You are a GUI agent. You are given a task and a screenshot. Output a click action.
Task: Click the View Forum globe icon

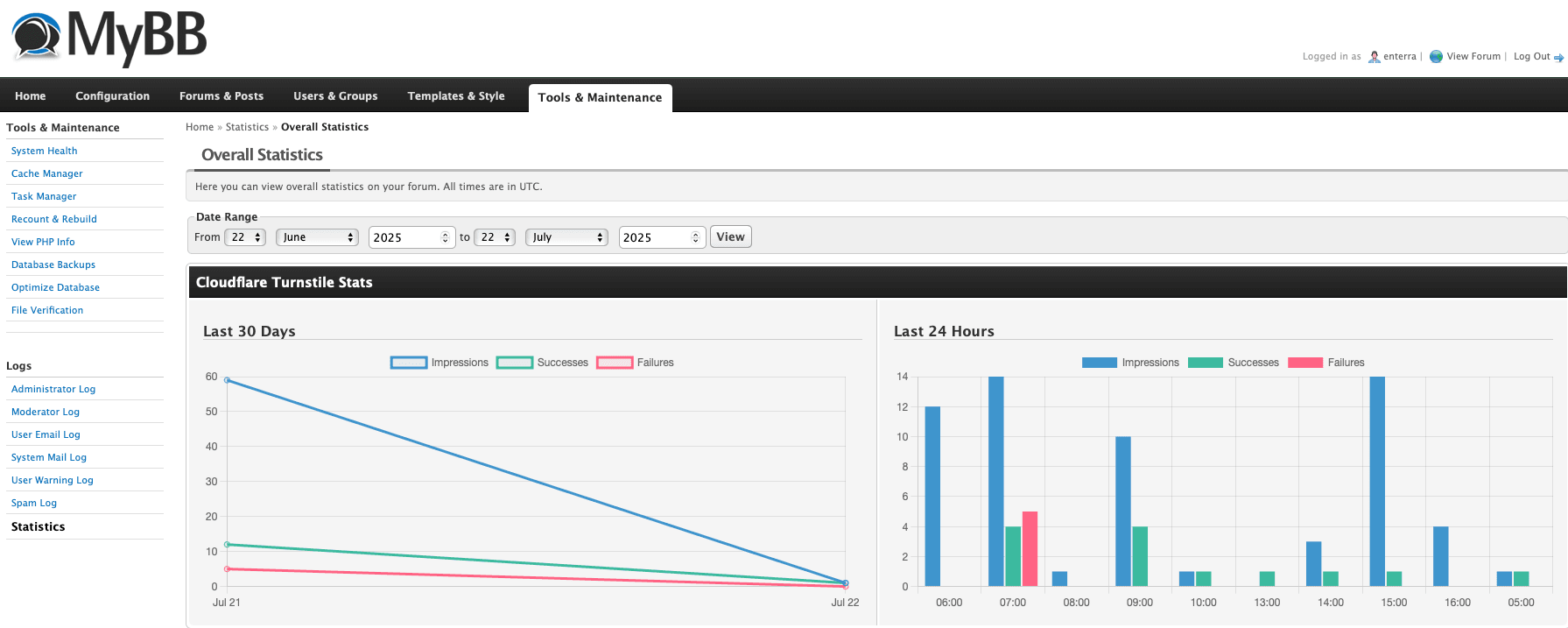[x=1436, y=57]
